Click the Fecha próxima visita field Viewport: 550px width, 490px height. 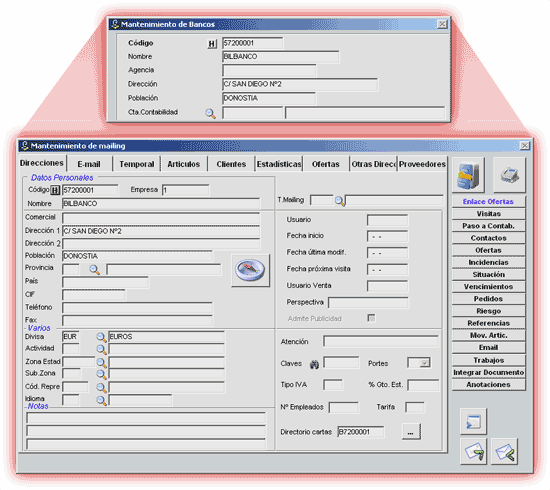[388, 270]
